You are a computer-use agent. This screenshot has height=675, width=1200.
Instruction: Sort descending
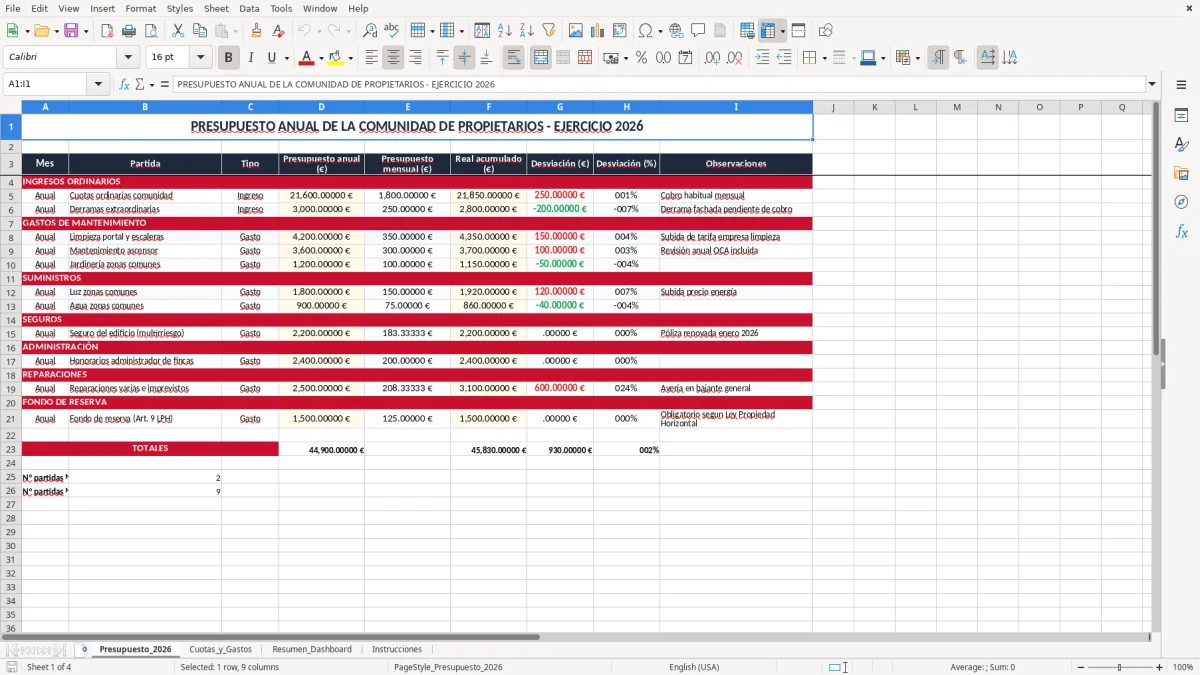coord(527,31)
